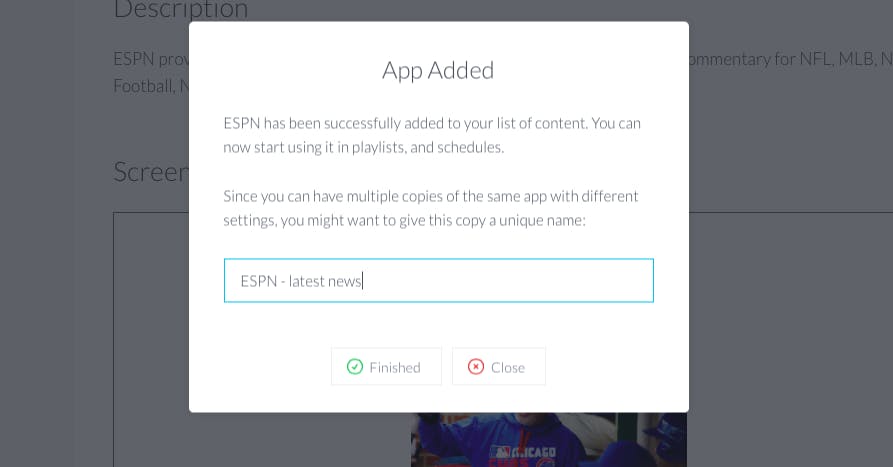The image size is (893, 467).
Task: Click the "App Added" dialog heading
Action: coord(438,71)
